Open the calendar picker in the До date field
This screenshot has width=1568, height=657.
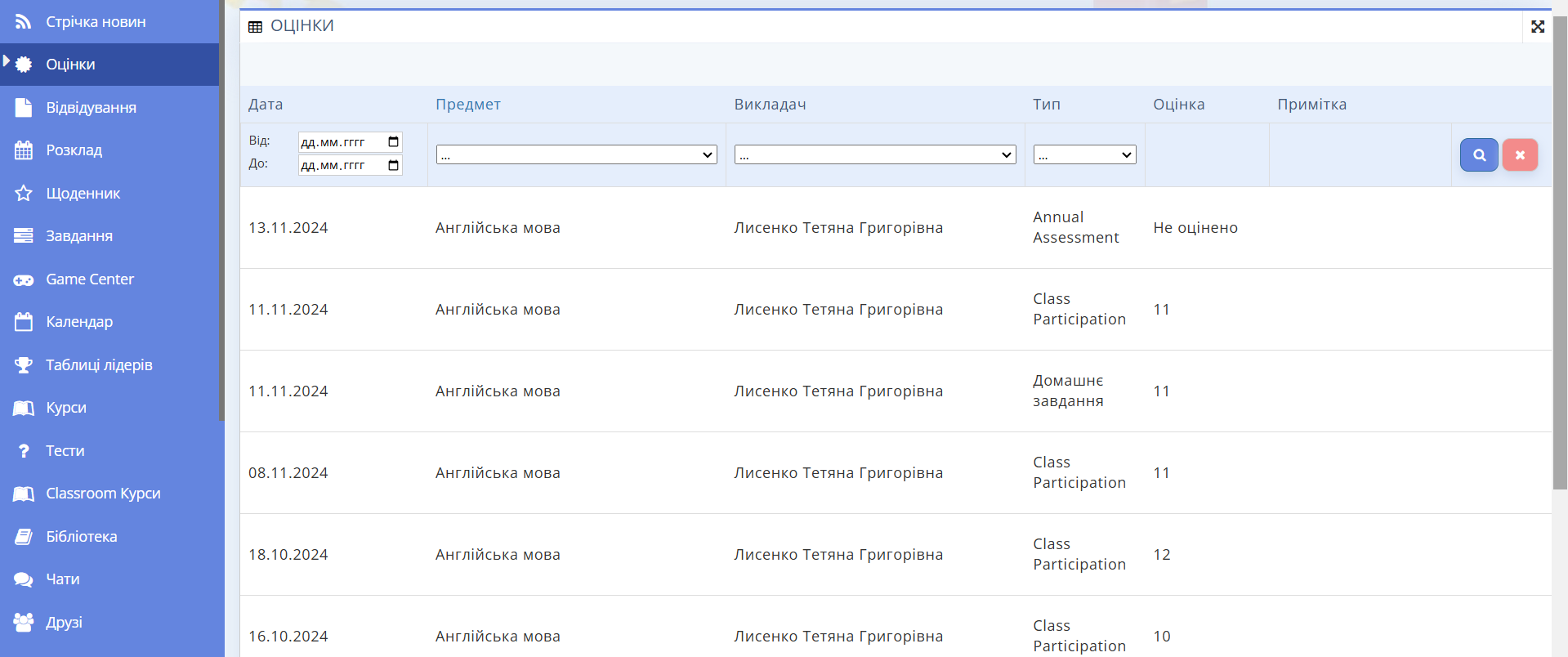pos(393,165)
